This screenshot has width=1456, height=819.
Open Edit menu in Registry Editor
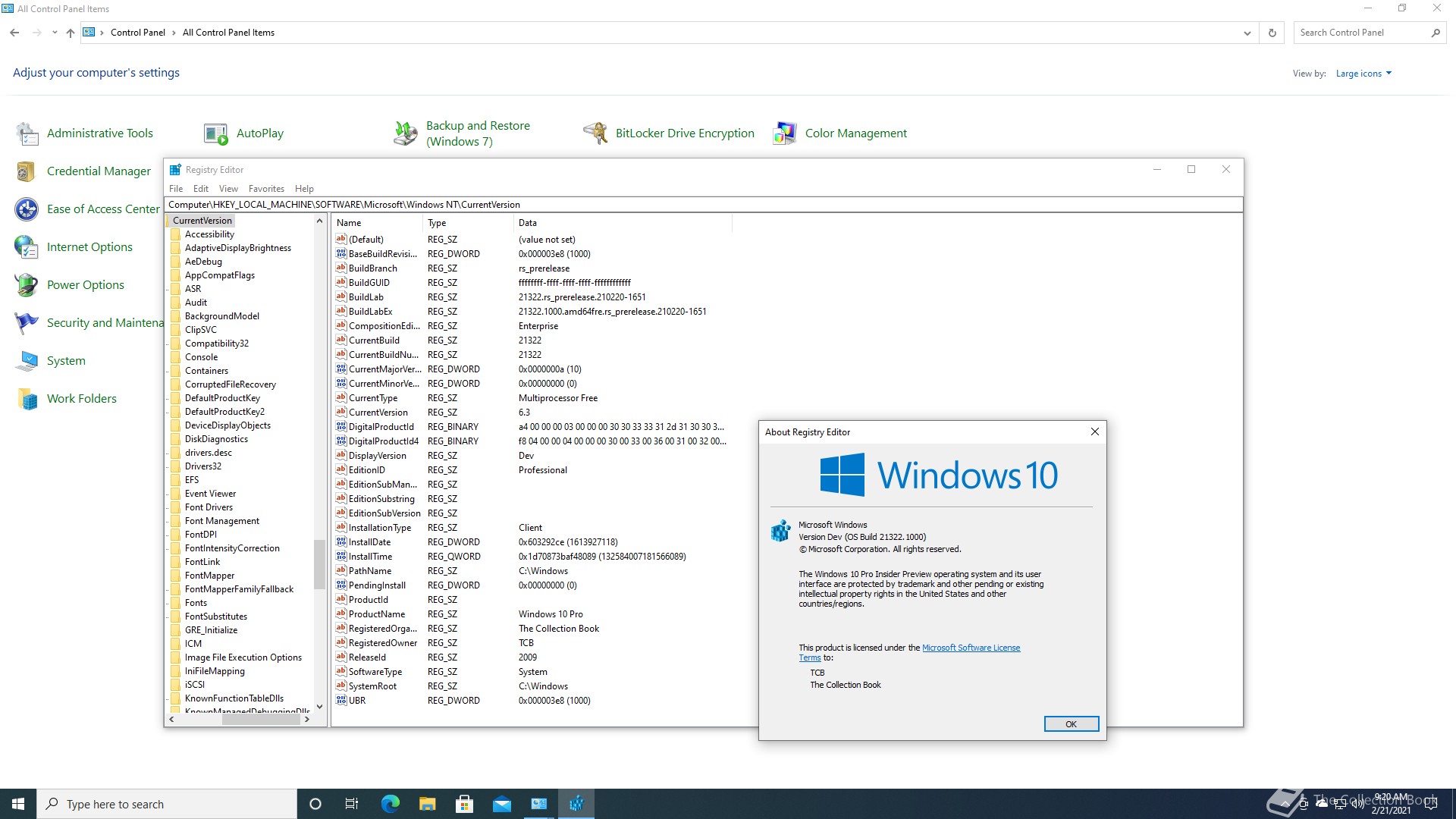201,189
